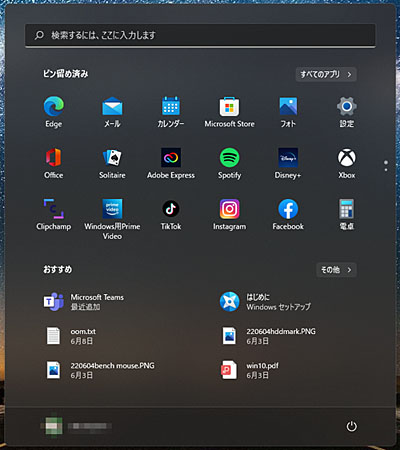
Task: Click the その他 more button
Action: point(336,270)
